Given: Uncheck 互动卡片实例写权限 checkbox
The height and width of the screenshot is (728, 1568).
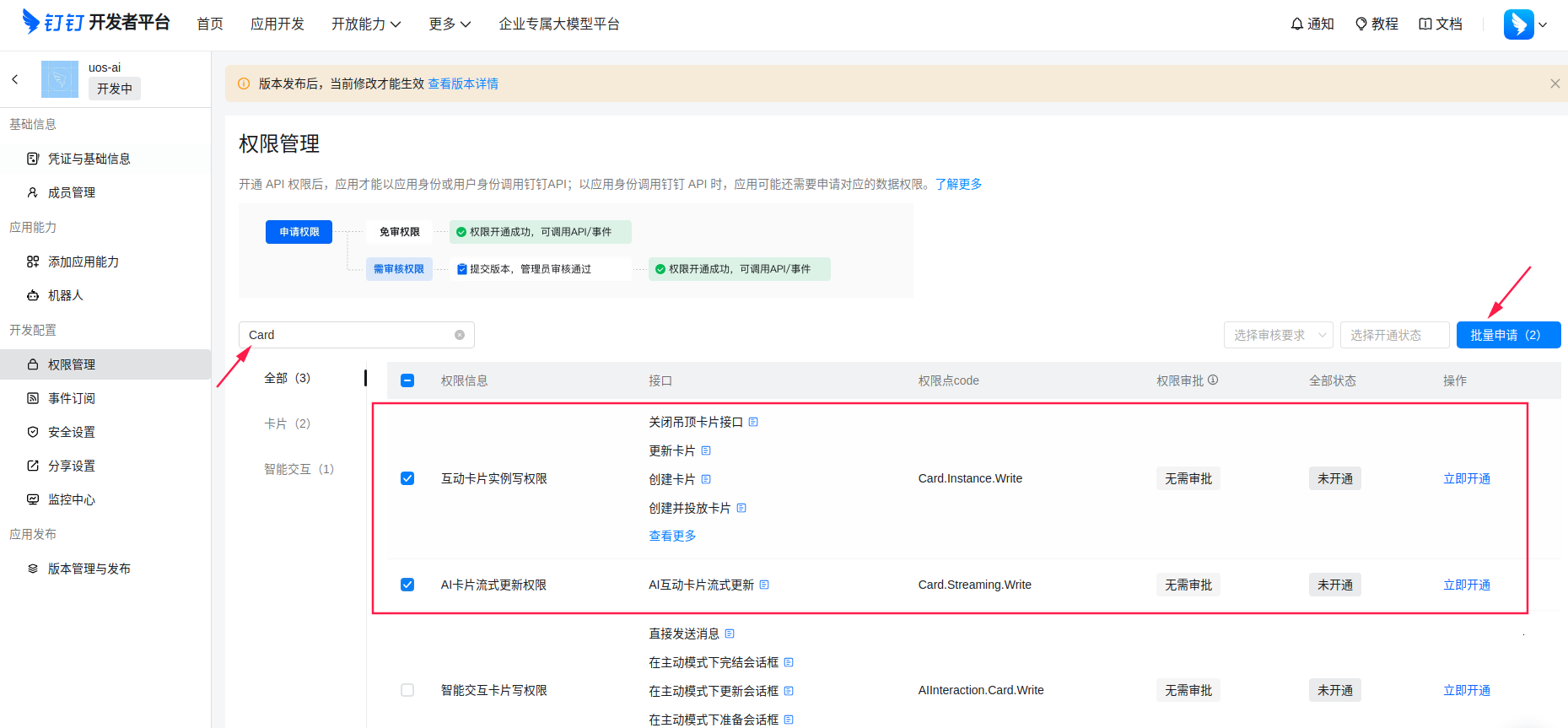Looking at the screenshot, I should (407, 478).
